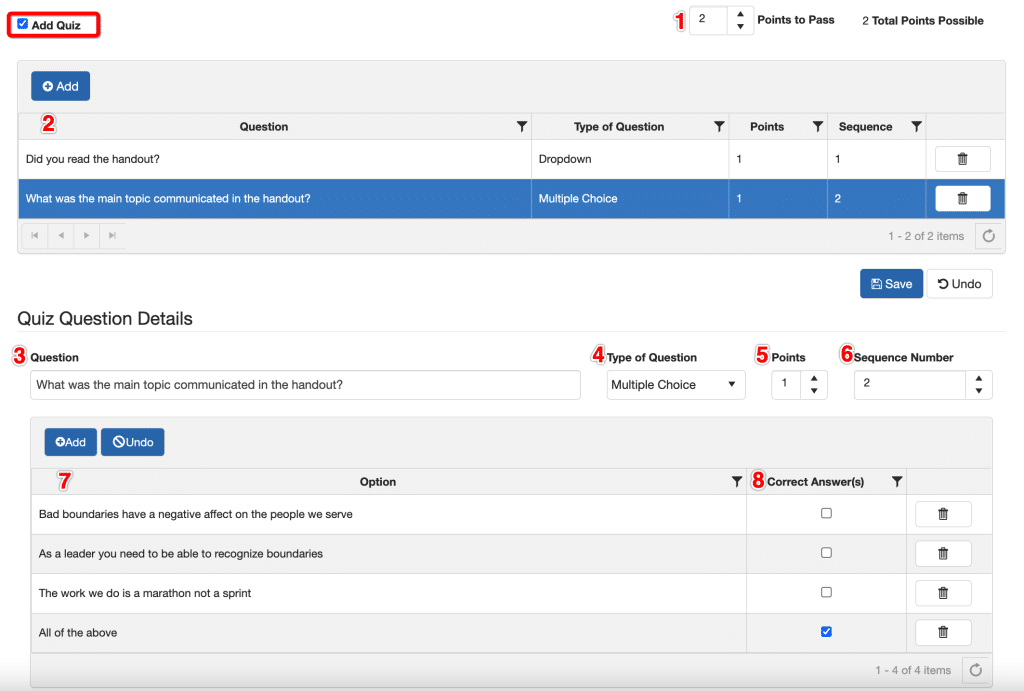
Task: Add a new answer option
Action: 70,442
